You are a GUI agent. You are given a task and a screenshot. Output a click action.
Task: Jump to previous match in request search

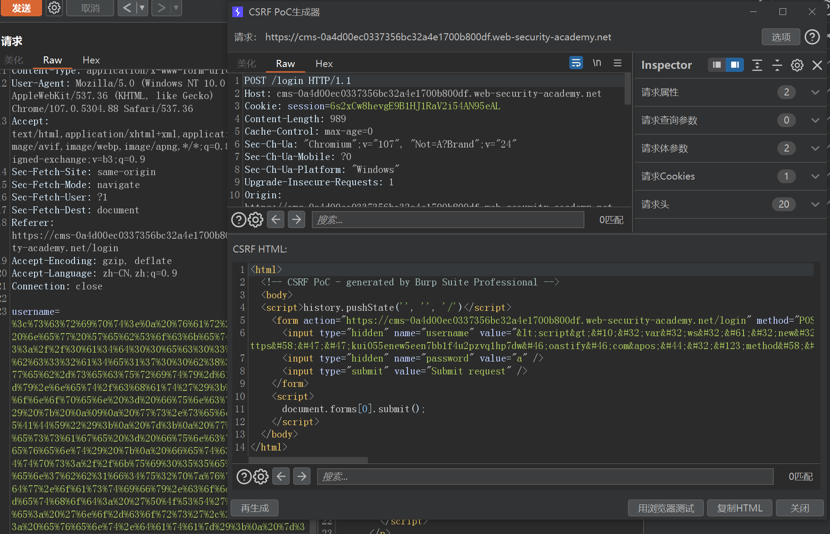pos(276,219)
